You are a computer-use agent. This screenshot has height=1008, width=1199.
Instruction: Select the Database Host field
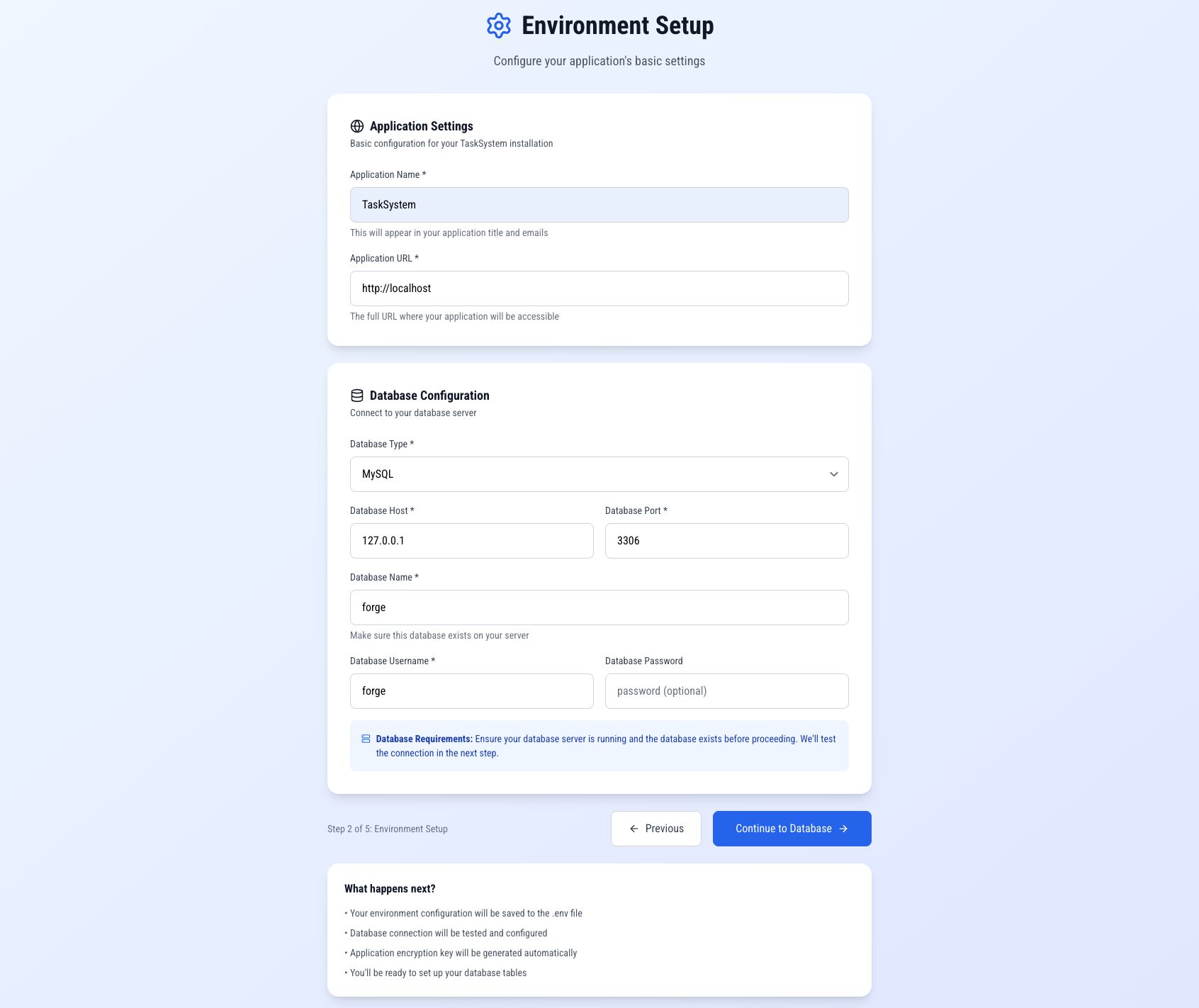471,541
